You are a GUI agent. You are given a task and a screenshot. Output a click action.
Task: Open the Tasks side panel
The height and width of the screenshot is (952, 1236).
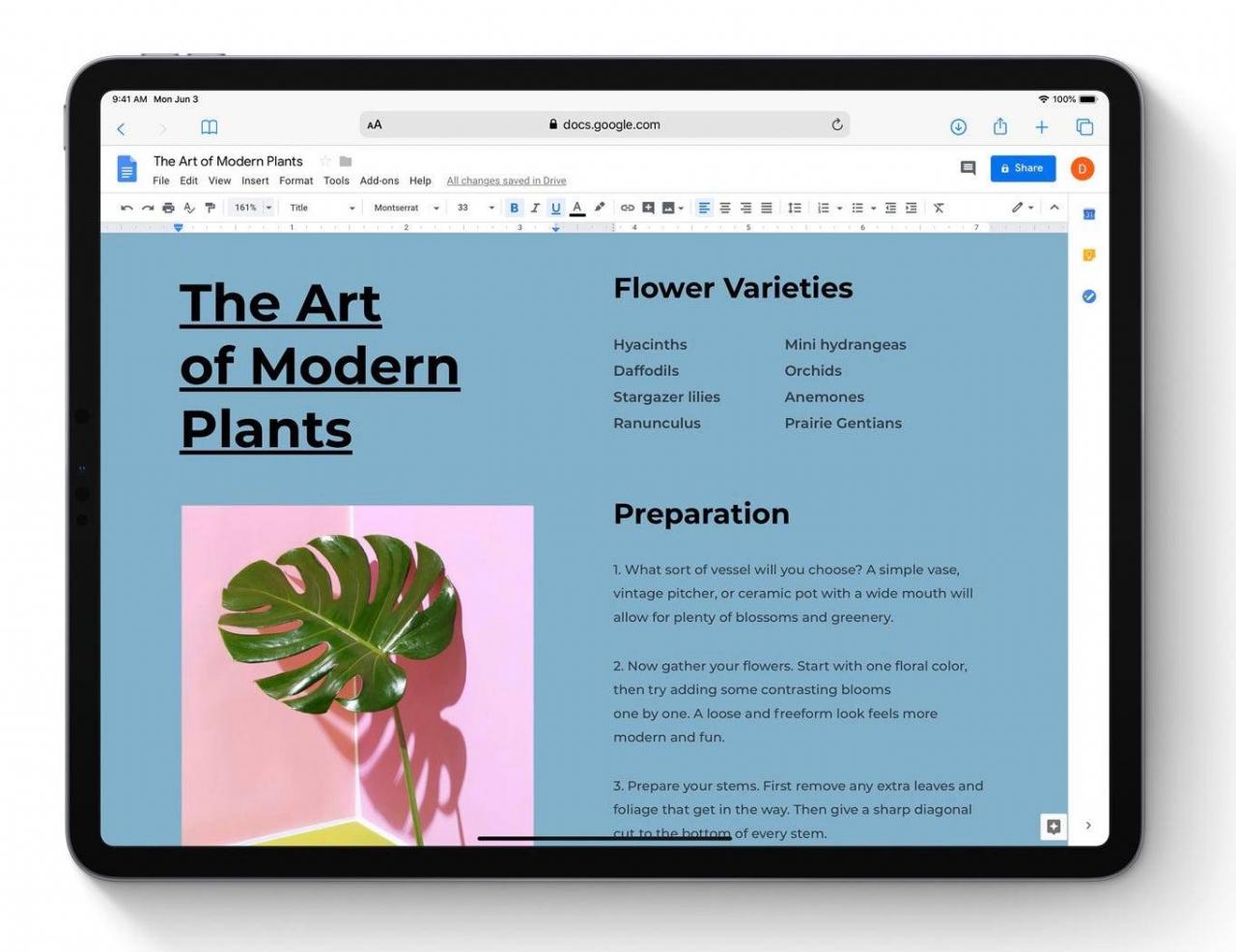coord(1089,296)
